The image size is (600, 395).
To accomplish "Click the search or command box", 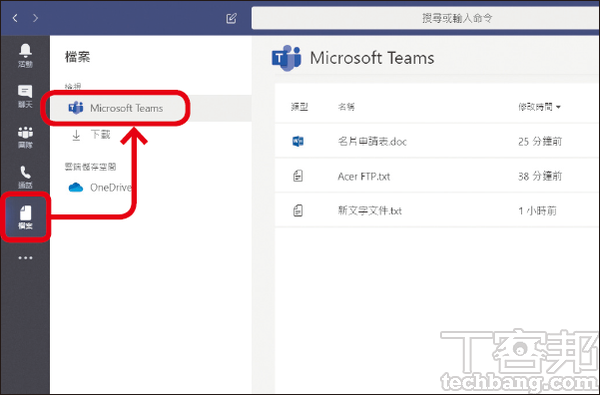I will click(x=426, y=18).
